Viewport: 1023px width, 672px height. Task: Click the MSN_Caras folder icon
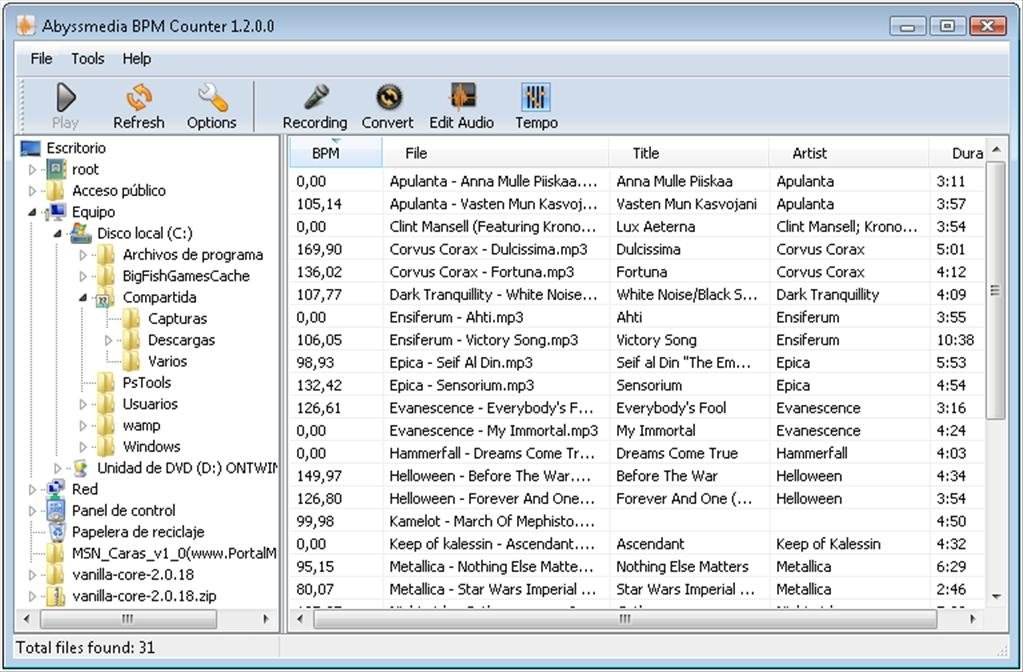[55, 553]
